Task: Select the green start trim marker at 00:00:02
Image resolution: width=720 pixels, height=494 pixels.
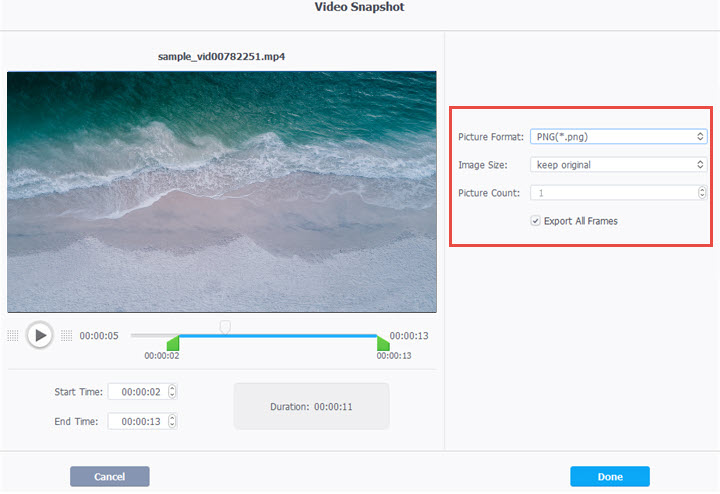Action: 173,343
